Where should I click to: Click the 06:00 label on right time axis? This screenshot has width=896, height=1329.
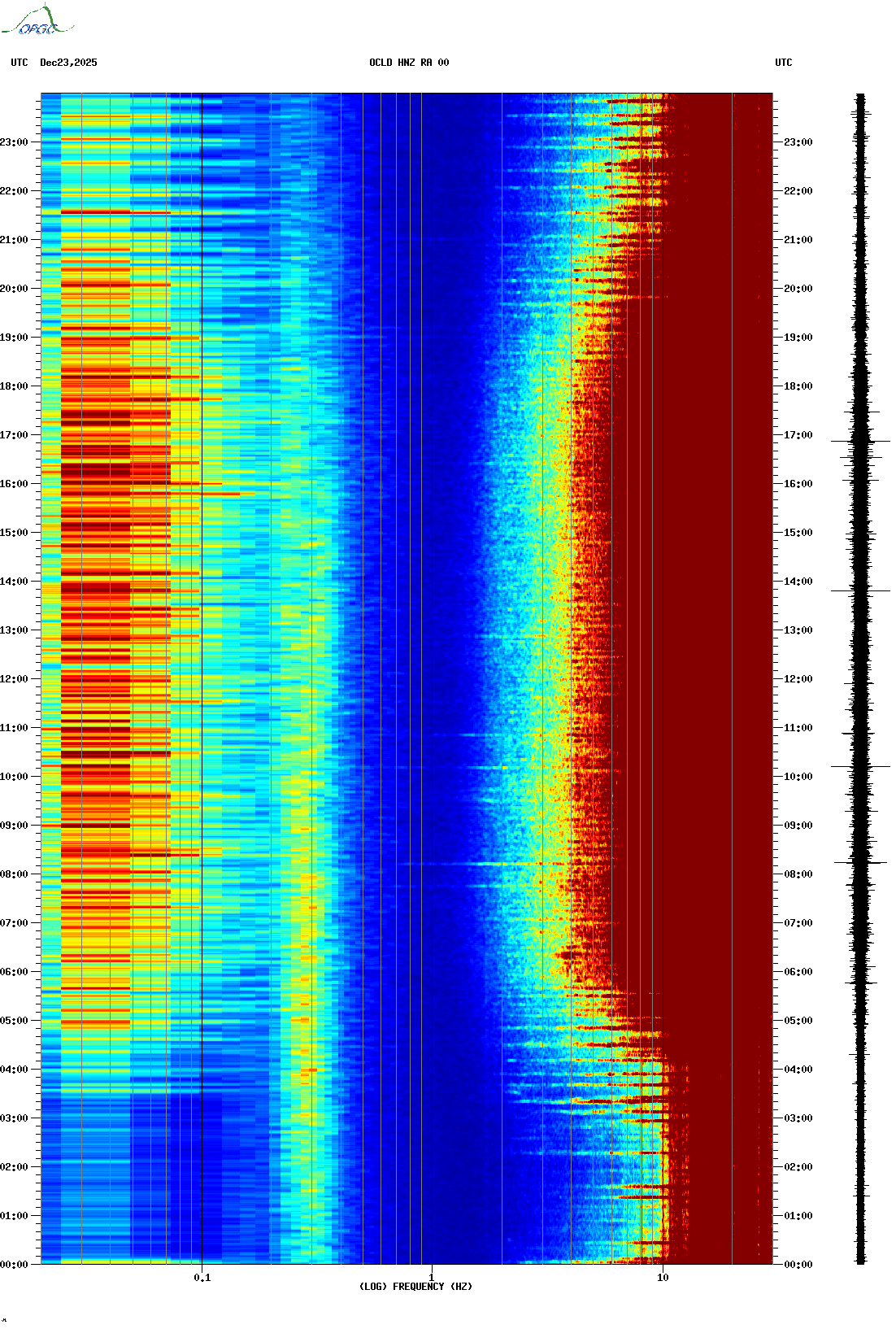pos(798,972)
